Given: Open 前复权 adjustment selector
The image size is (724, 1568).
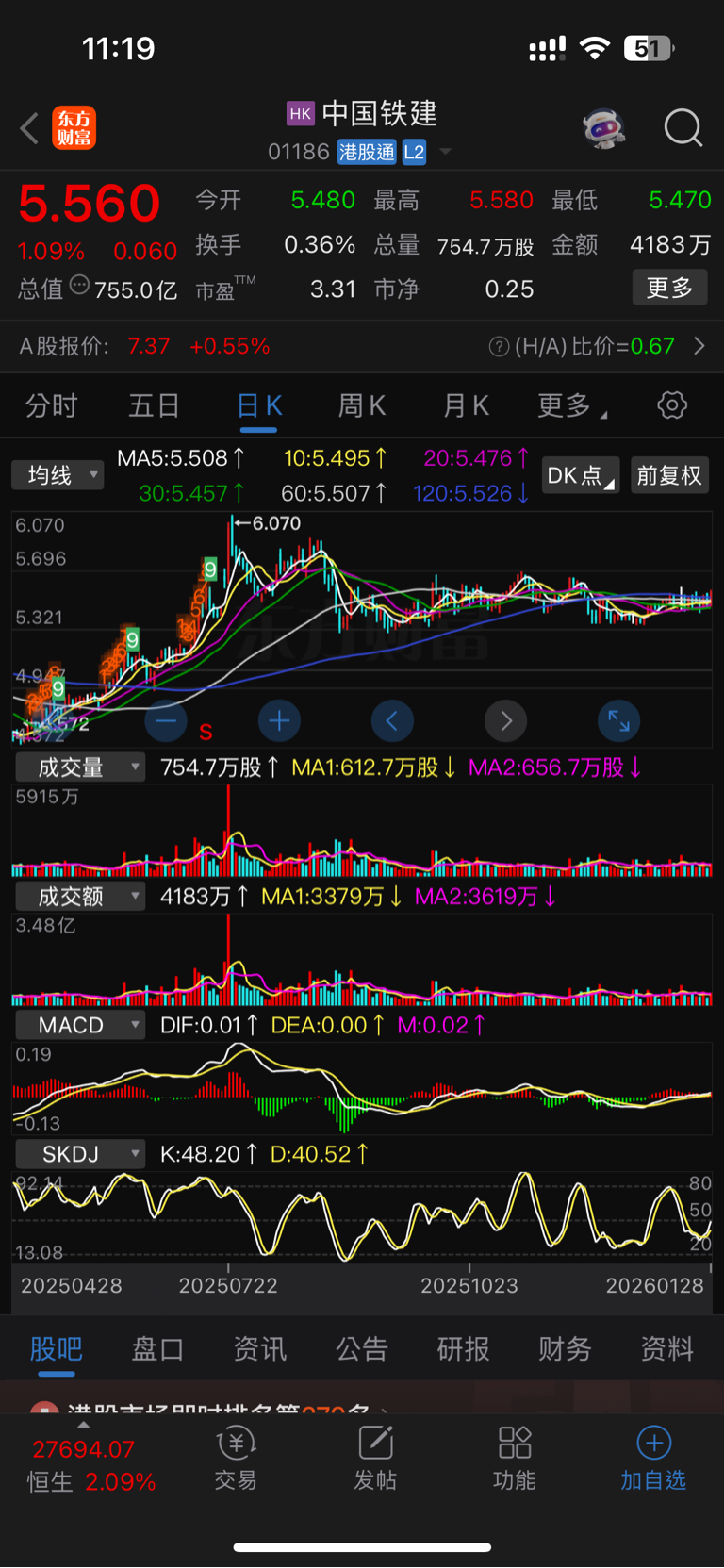Looking at the screenshot, I should click(x=669, y=475).
